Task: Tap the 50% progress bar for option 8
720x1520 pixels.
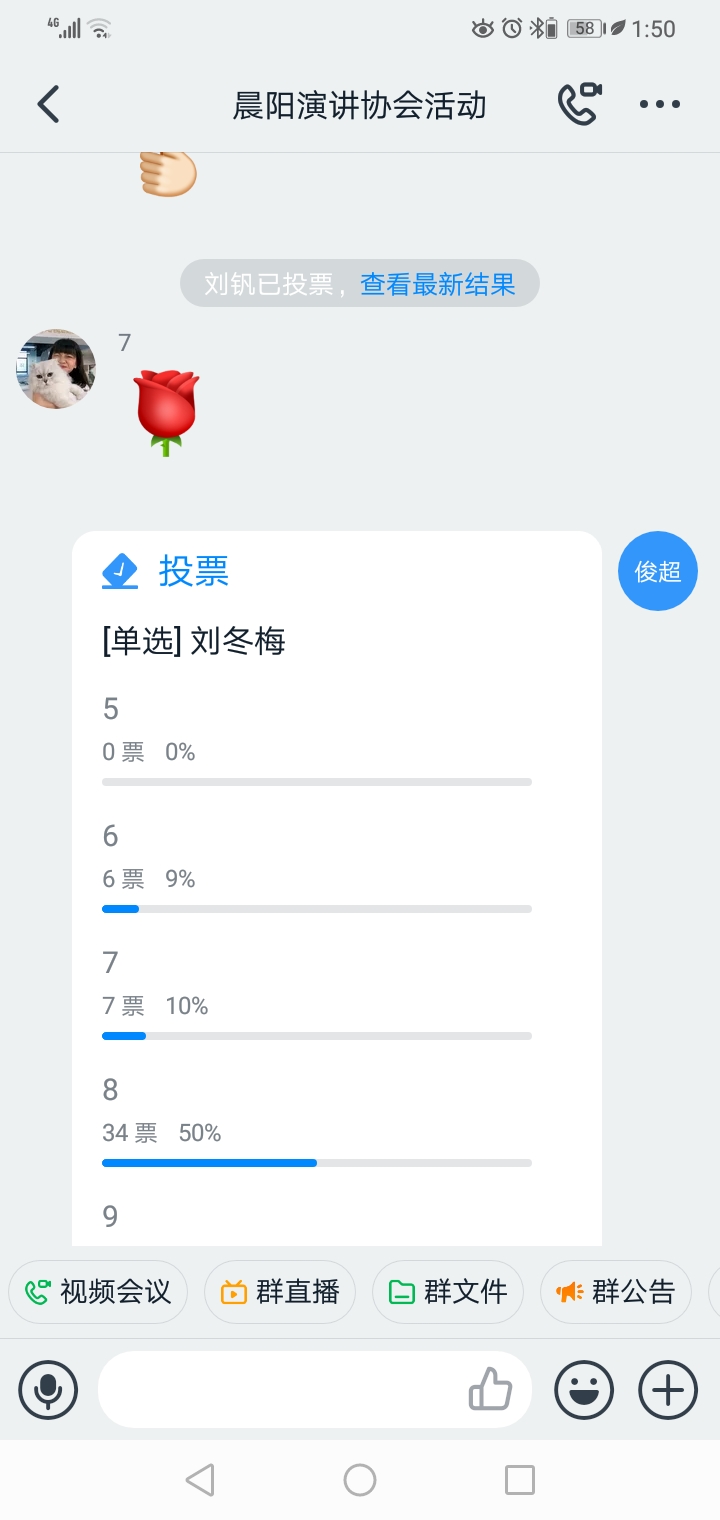Action: pos(316,1163)
